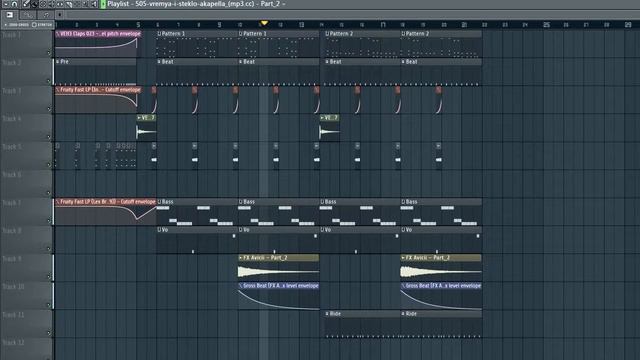Mute Track 7 using its switch
The width and height of the screenshot is (640, 360).
[x=49, y=221]
